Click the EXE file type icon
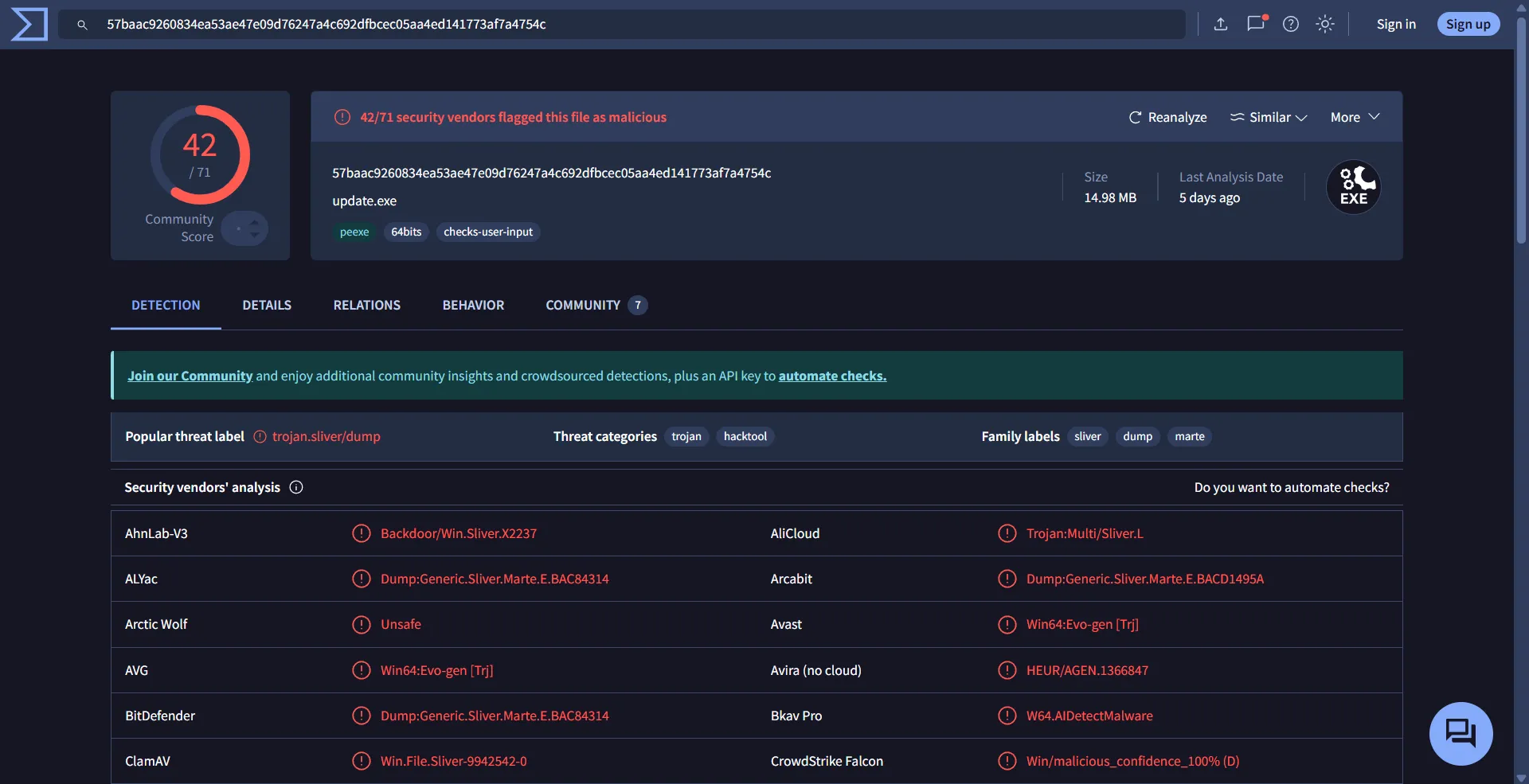1529x784 pixels. (1353, 188)
